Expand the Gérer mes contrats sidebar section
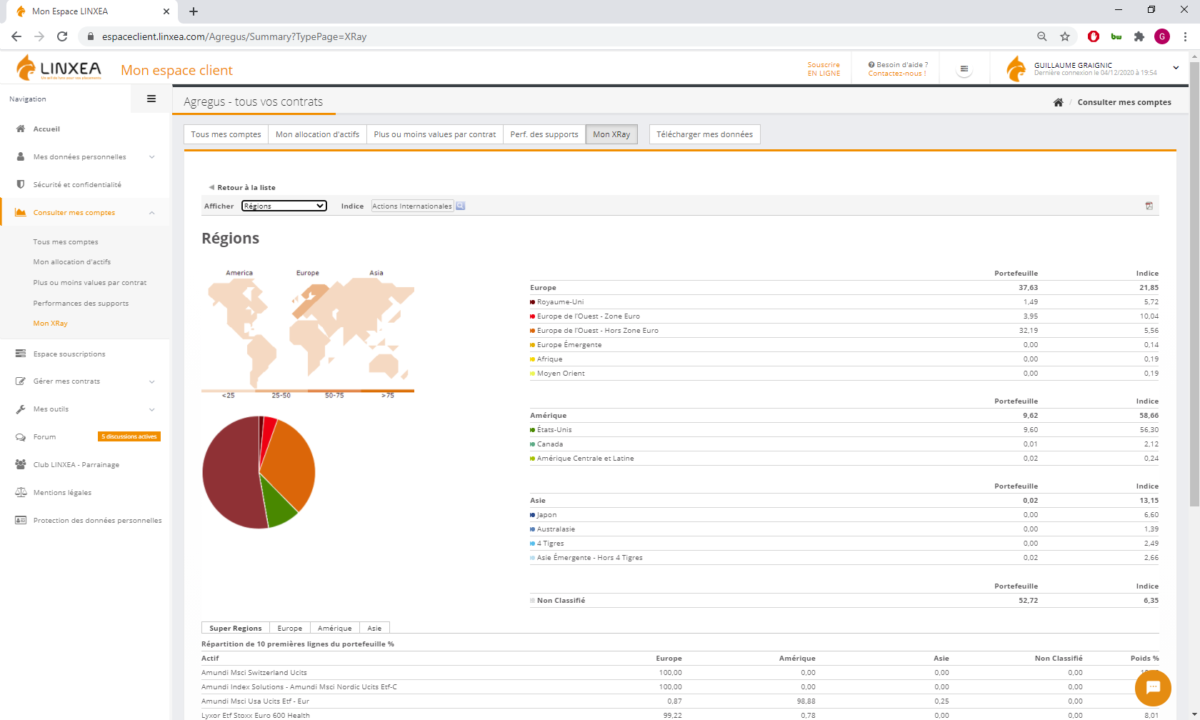 point(85,381)
